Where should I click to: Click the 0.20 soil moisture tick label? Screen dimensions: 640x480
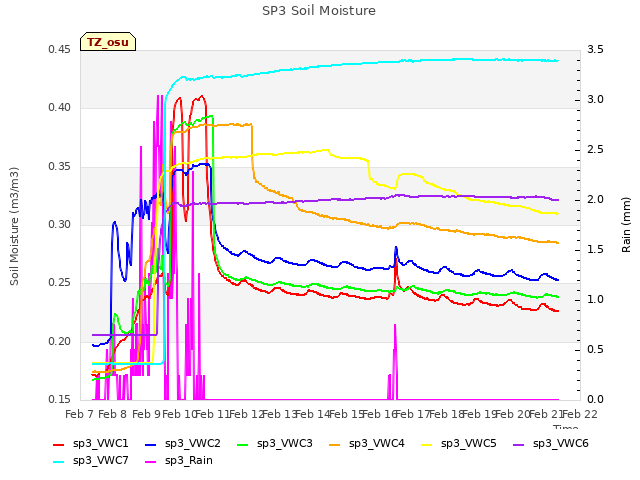(x=59, y=341)
